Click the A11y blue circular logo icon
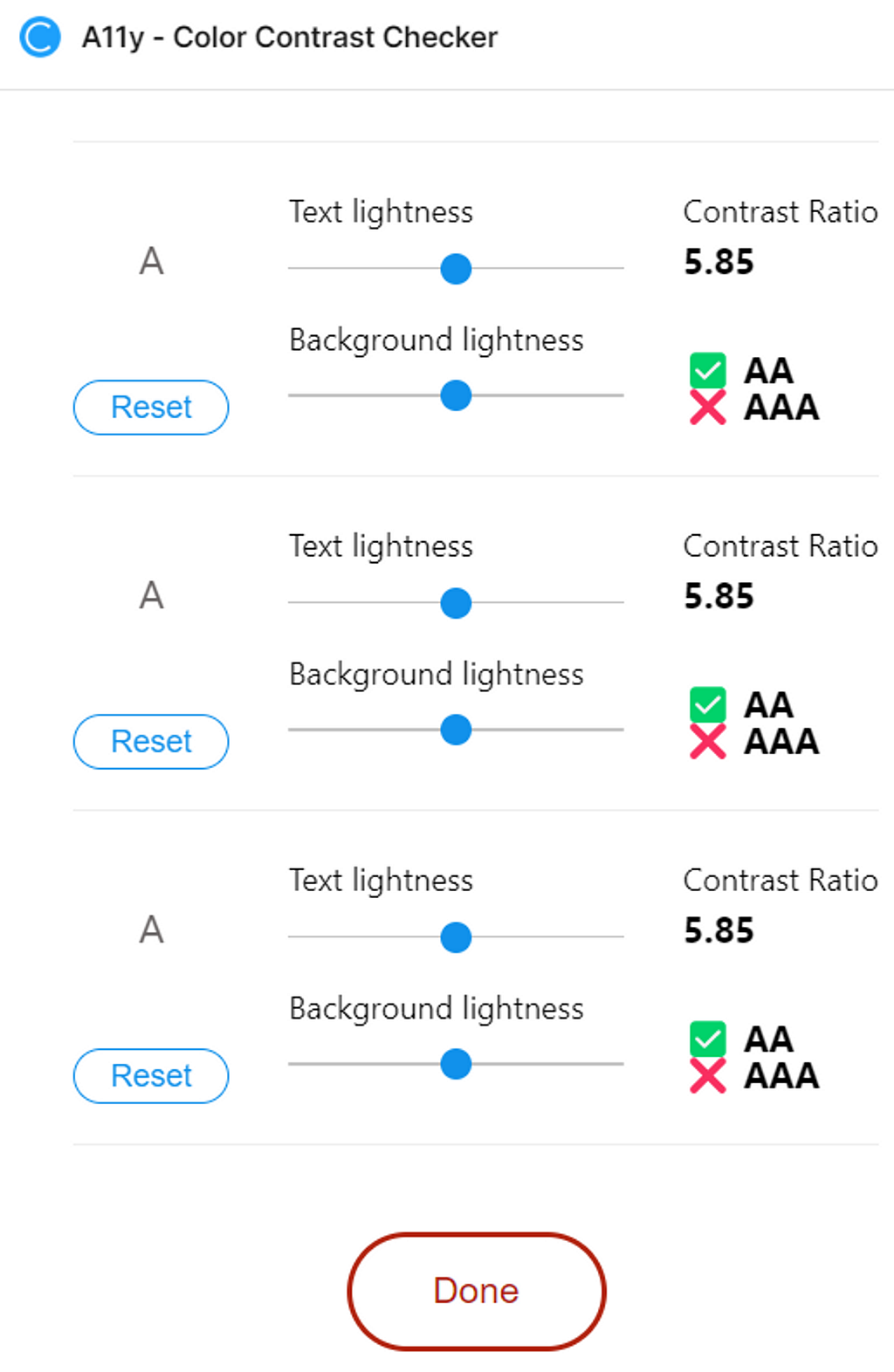Screen dimensions: 894x1372 coord(40,38)
